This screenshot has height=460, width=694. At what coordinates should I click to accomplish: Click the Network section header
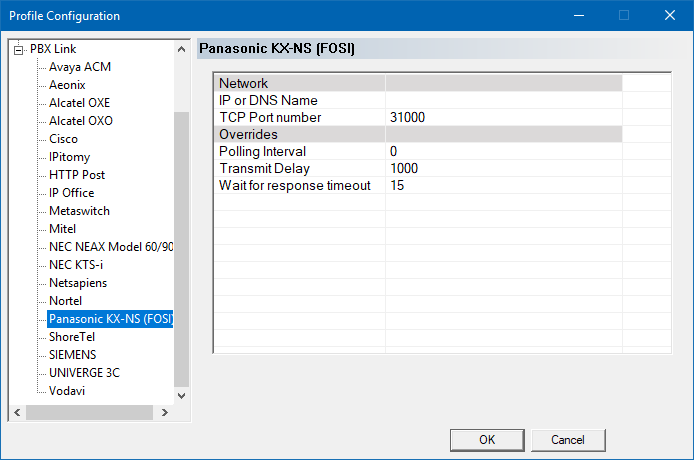tap(418, 83)
